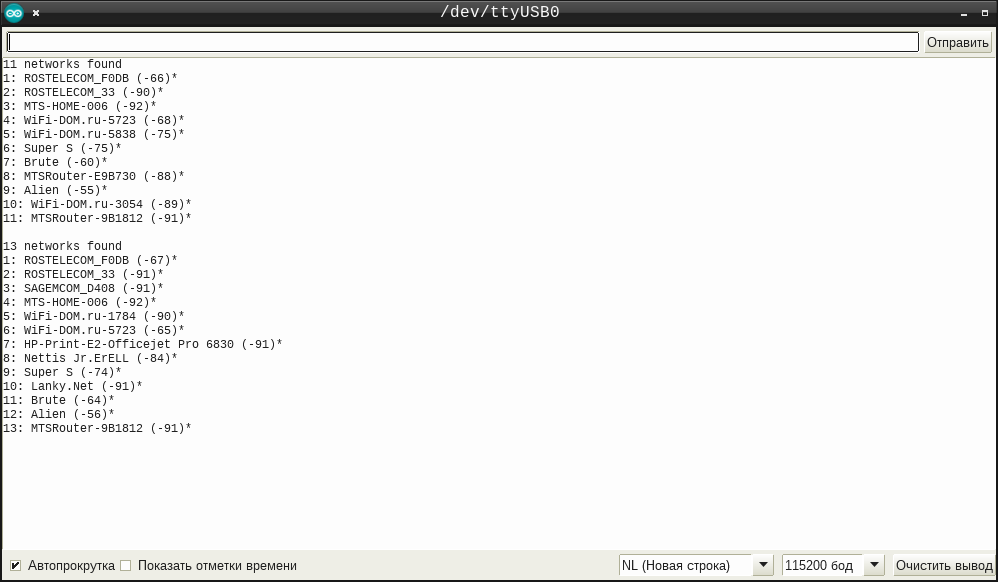The width and height of the screenshot is (998, 582).
Task: Focus the serial message input field
Action: [463, 42]
